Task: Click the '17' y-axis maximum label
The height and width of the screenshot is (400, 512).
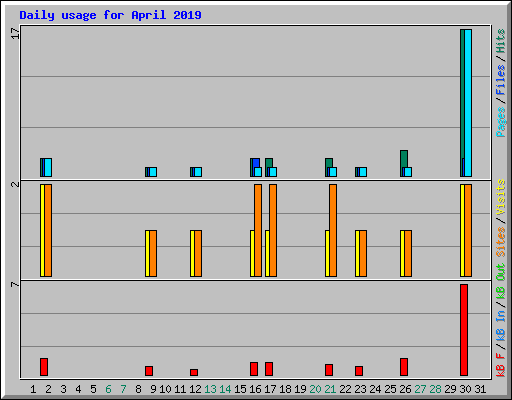Action: coord(15,33)
